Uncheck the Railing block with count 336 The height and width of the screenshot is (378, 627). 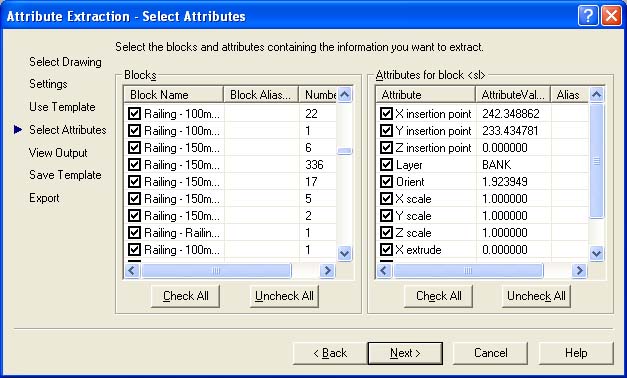coord(134,164)
